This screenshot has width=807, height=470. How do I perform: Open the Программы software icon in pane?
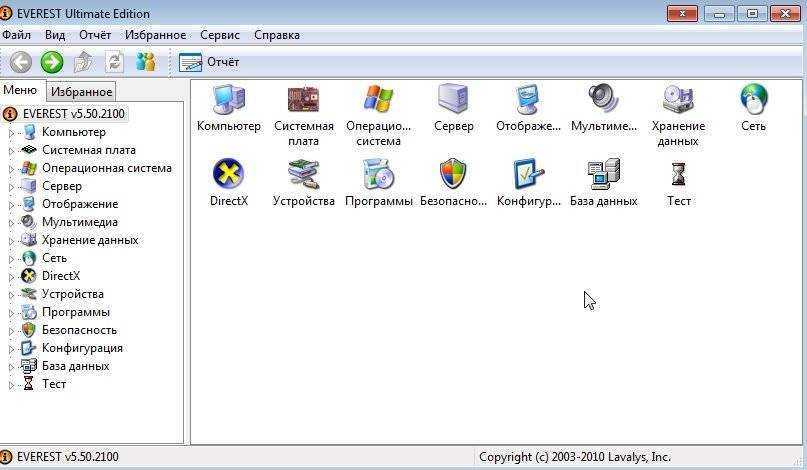(x=378, y=174)
